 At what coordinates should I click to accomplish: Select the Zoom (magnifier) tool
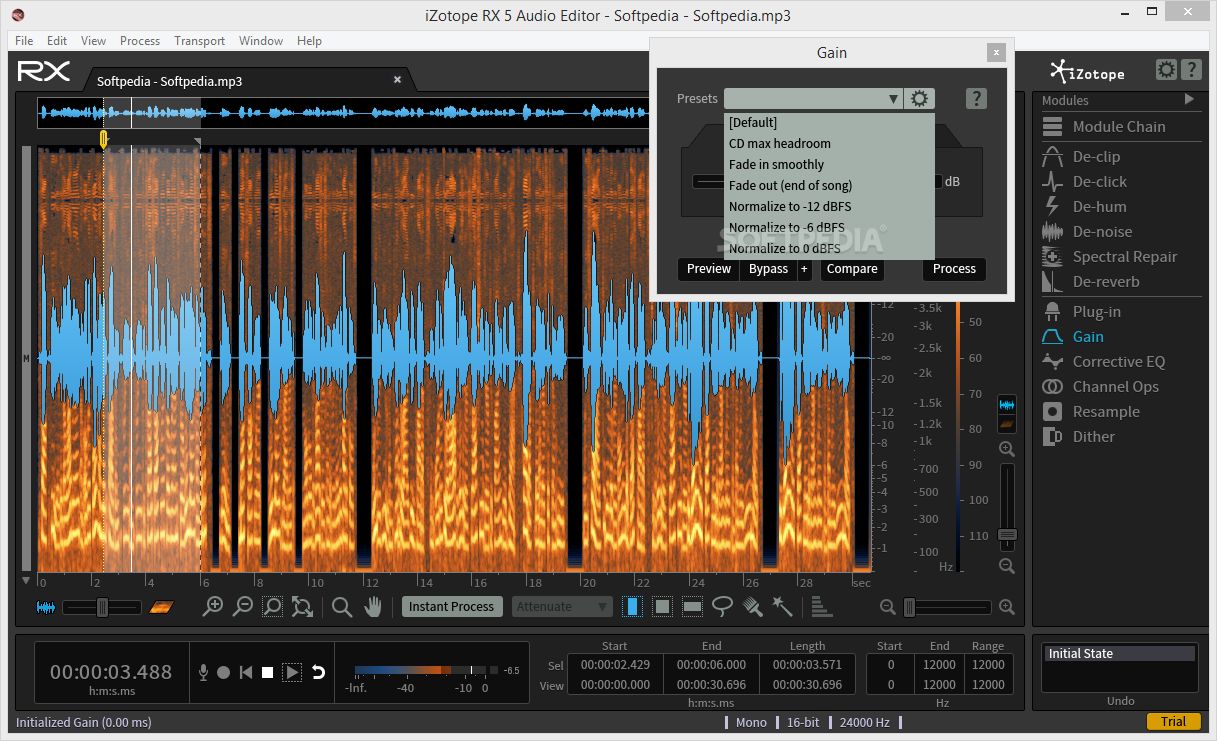342,606
